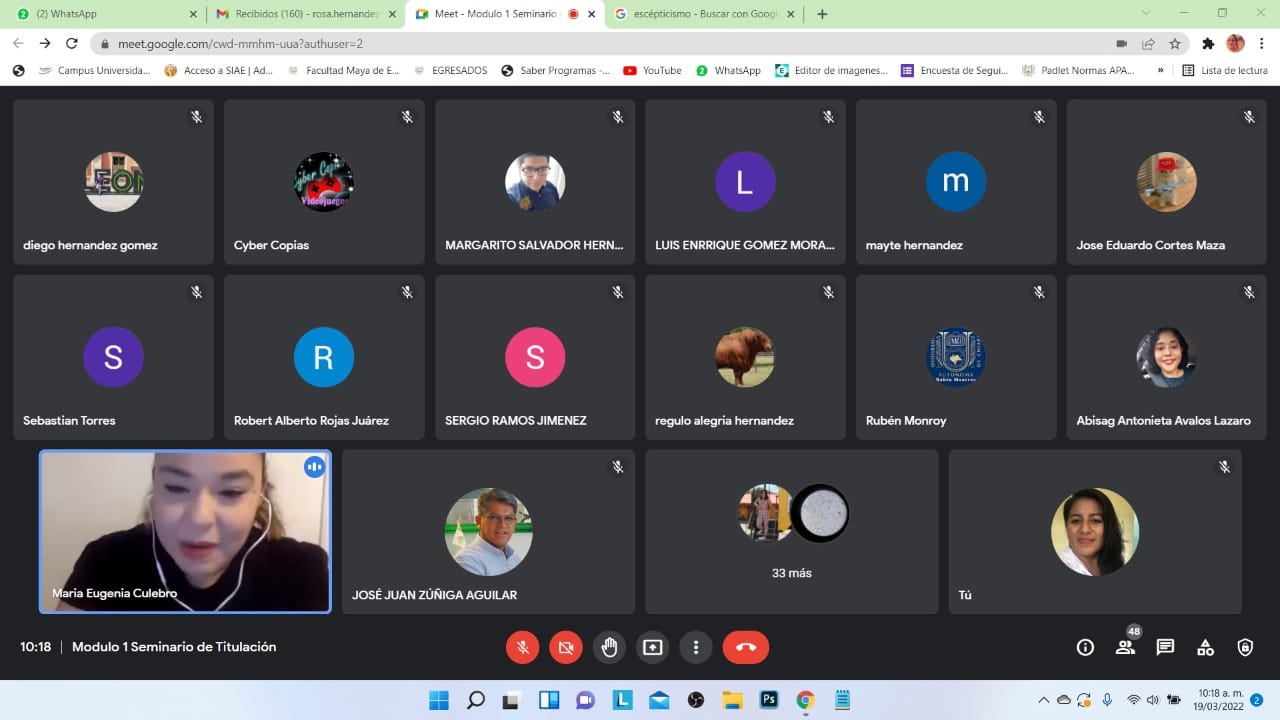This screenshot has width=1280, height=720.
Task: Open the Chrome profile avatar
Action: click(x=1236, y=44)
